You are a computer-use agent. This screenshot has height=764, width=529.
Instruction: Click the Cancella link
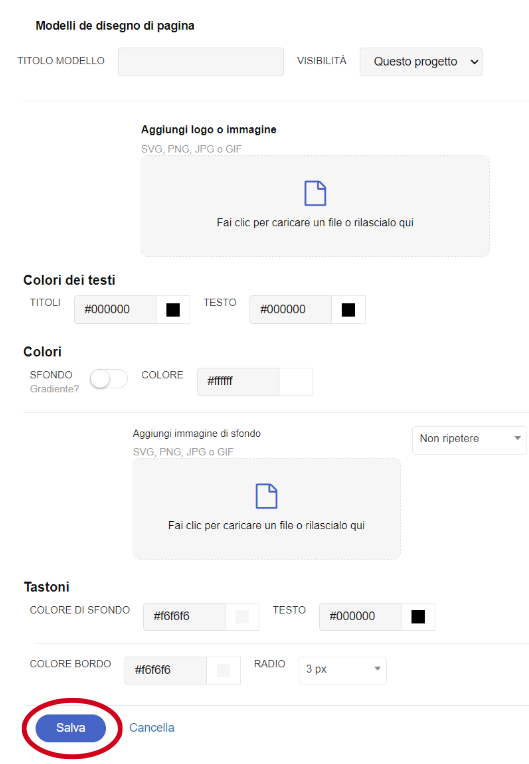click(151, 728)
